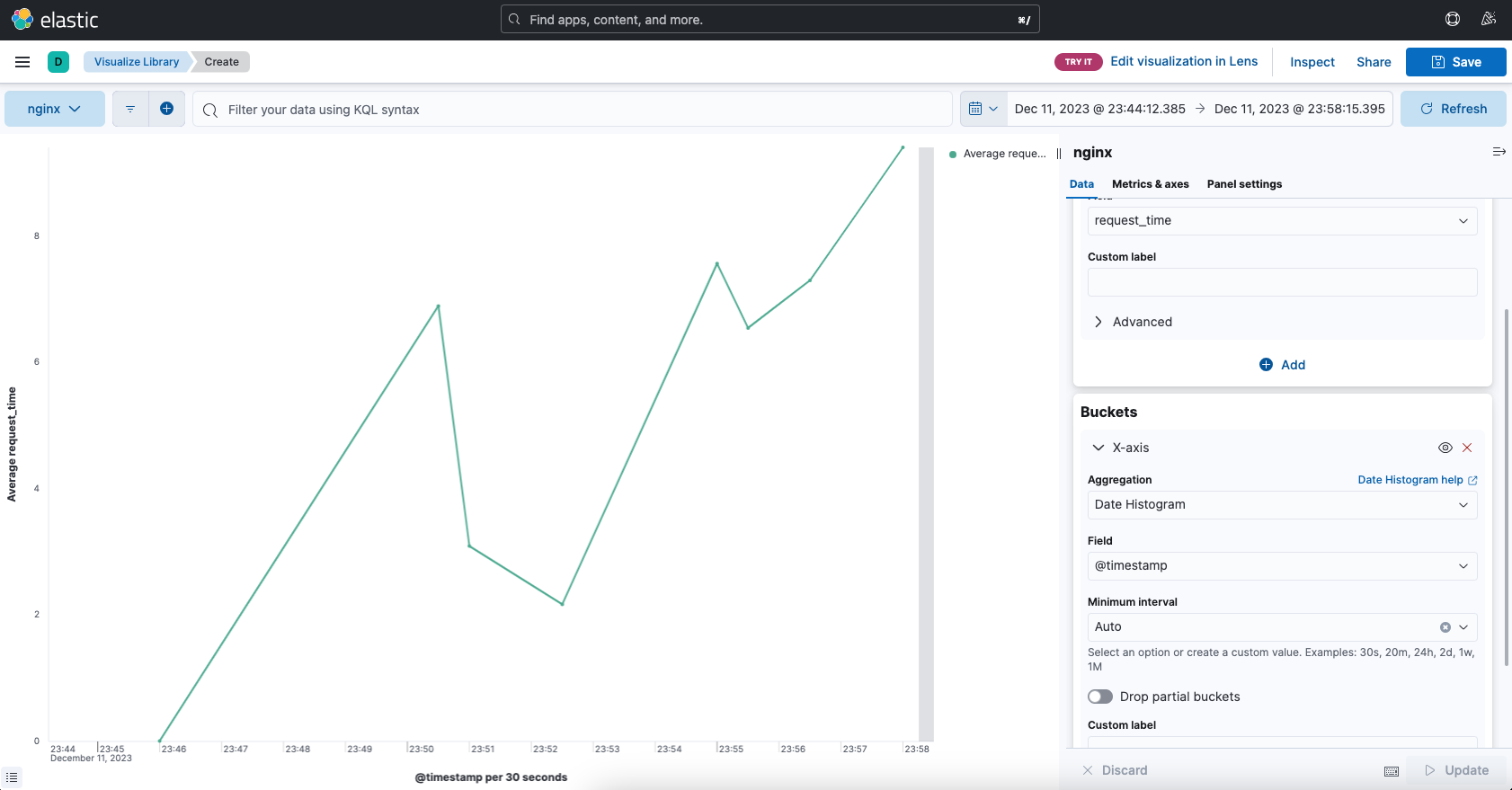
Task: Switch to the Panel settings tab
Action: point(1244,184)
